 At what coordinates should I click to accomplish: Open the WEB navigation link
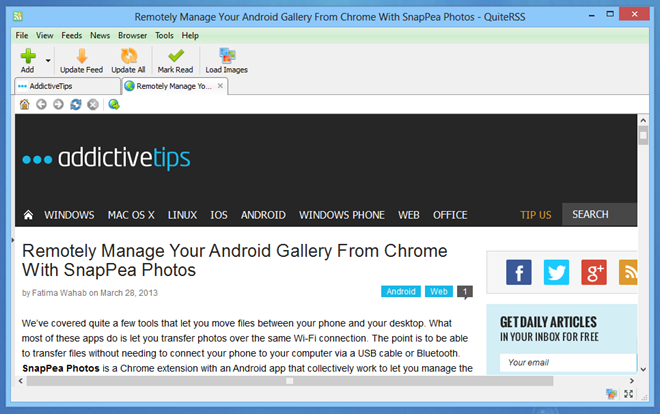[409, 215]
